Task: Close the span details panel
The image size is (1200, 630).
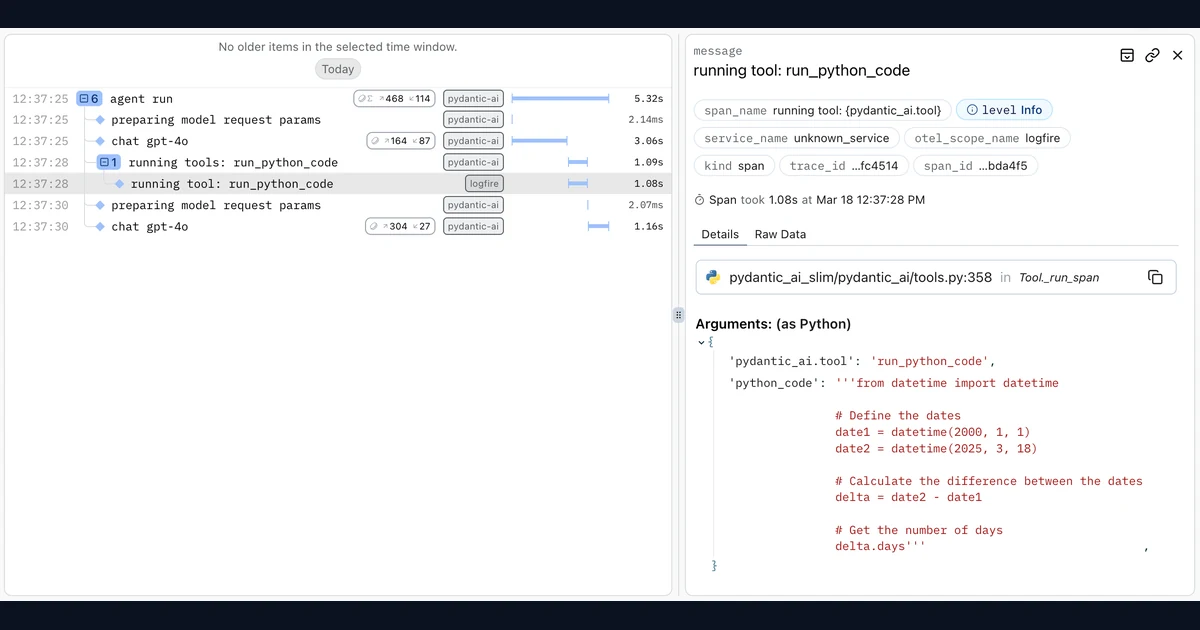Action: [1177, 55]
